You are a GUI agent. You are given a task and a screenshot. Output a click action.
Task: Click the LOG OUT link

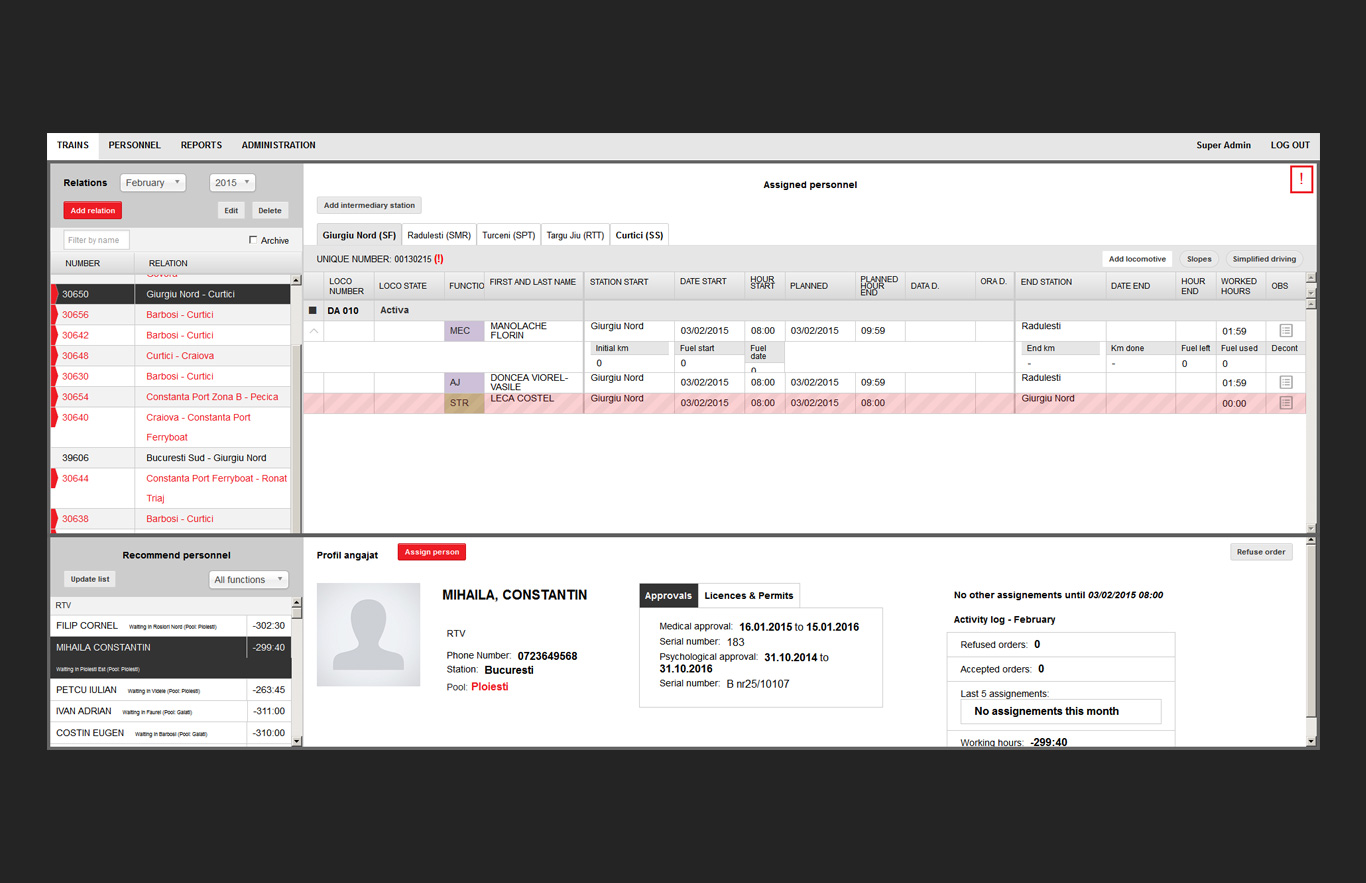[x=1290, y=145]
